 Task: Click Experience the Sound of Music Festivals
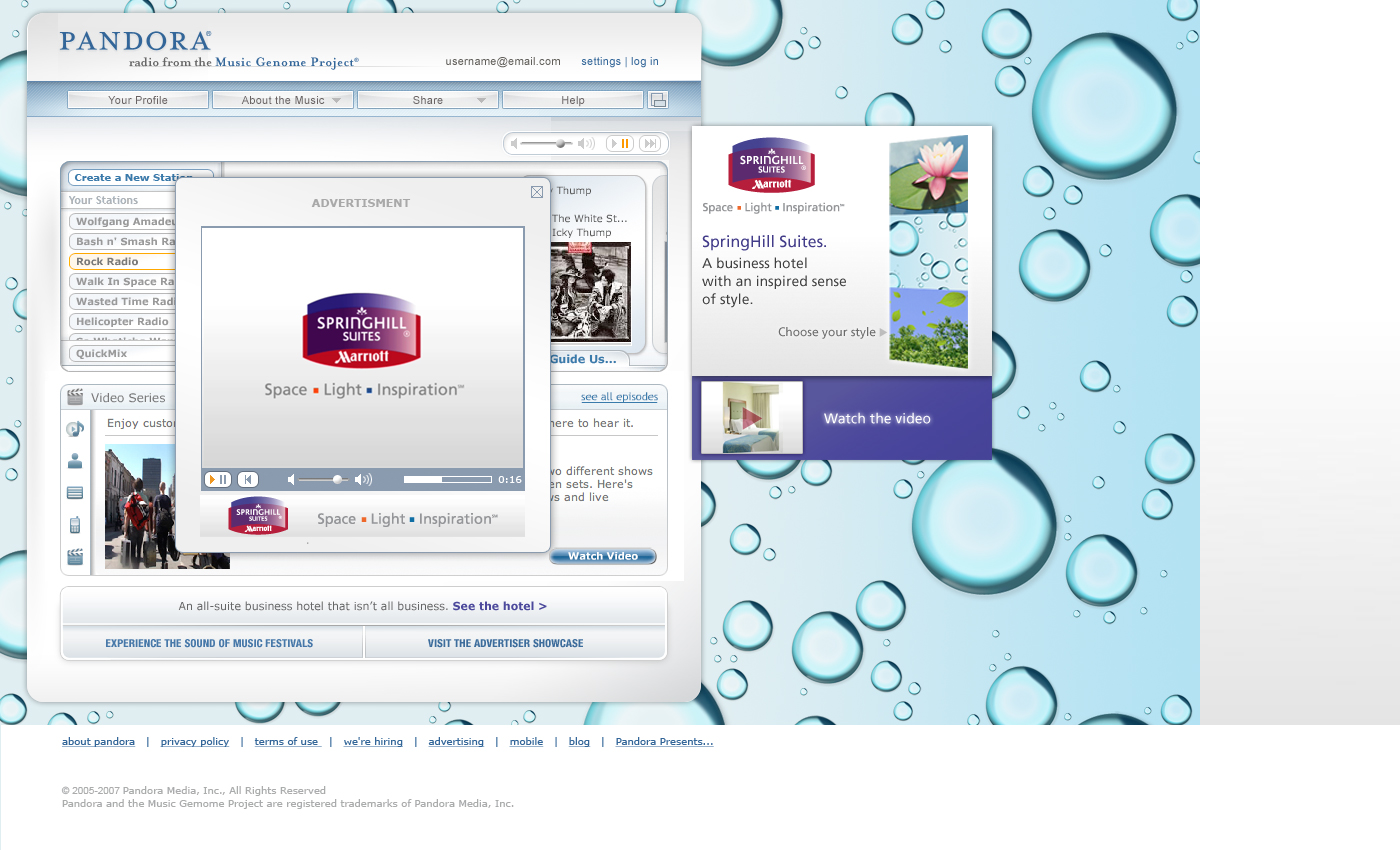(209, 643)
